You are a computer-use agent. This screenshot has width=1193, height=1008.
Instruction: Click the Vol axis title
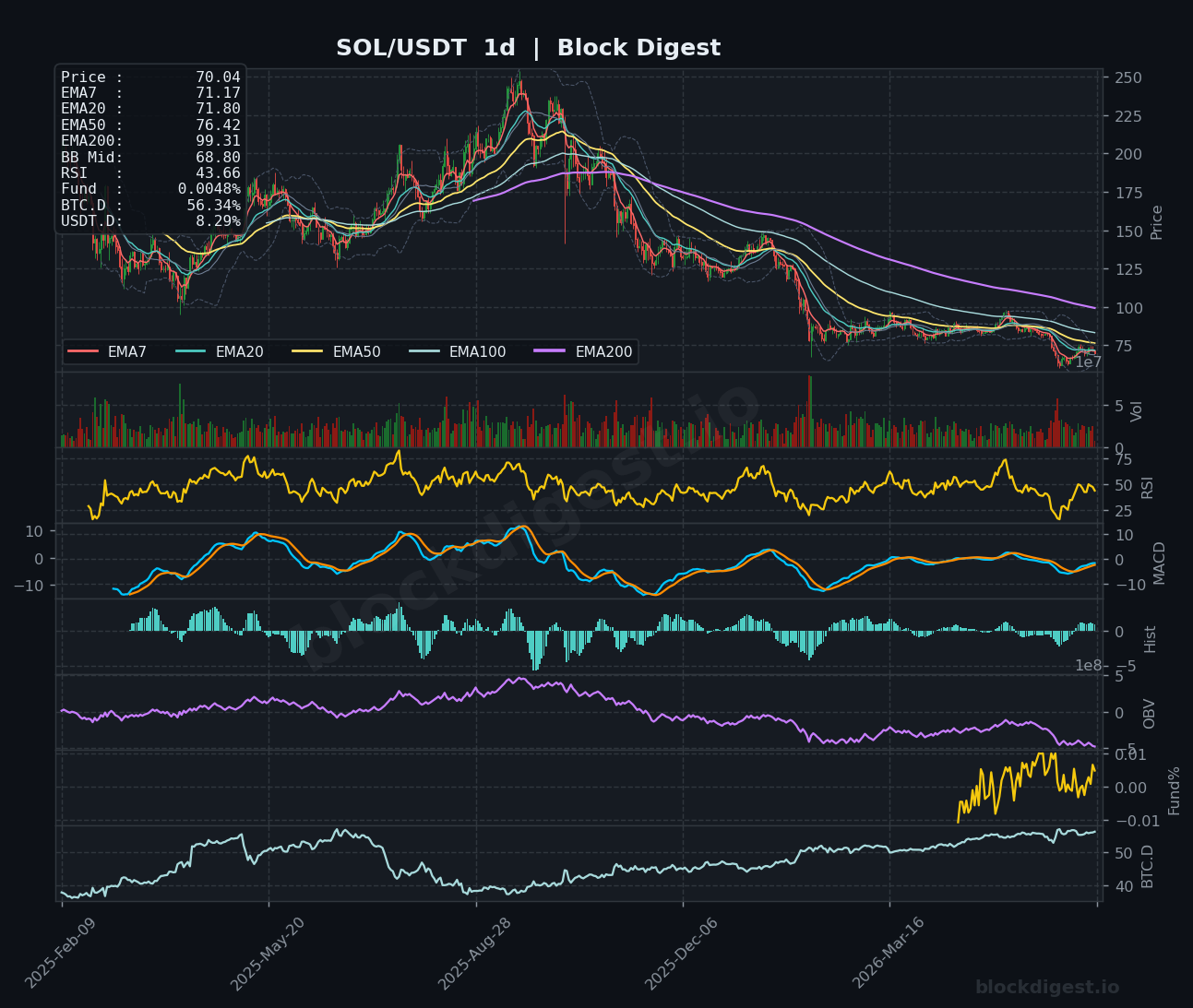1136,411
